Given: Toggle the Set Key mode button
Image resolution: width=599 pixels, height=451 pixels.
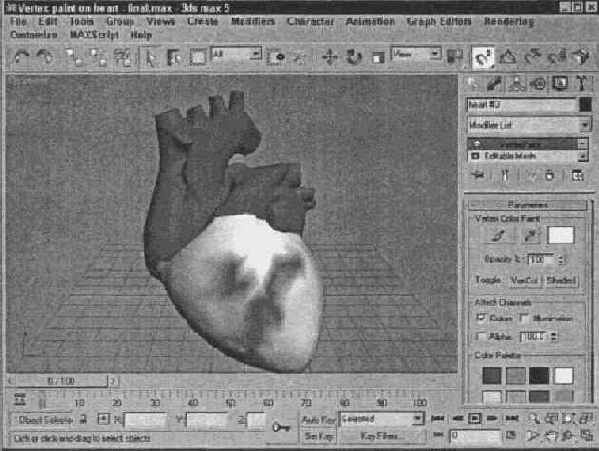Looking at the screenshot, I should coord(319,436).
